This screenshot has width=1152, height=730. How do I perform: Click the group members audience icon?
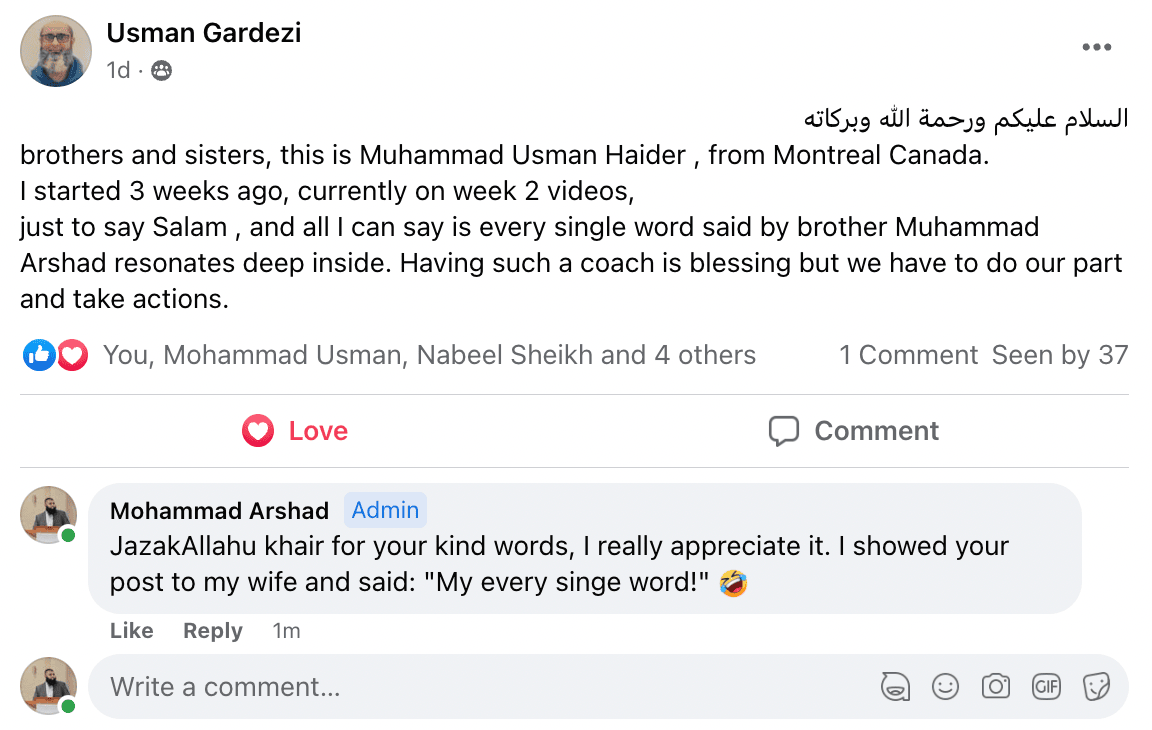(x=161, y=71)
